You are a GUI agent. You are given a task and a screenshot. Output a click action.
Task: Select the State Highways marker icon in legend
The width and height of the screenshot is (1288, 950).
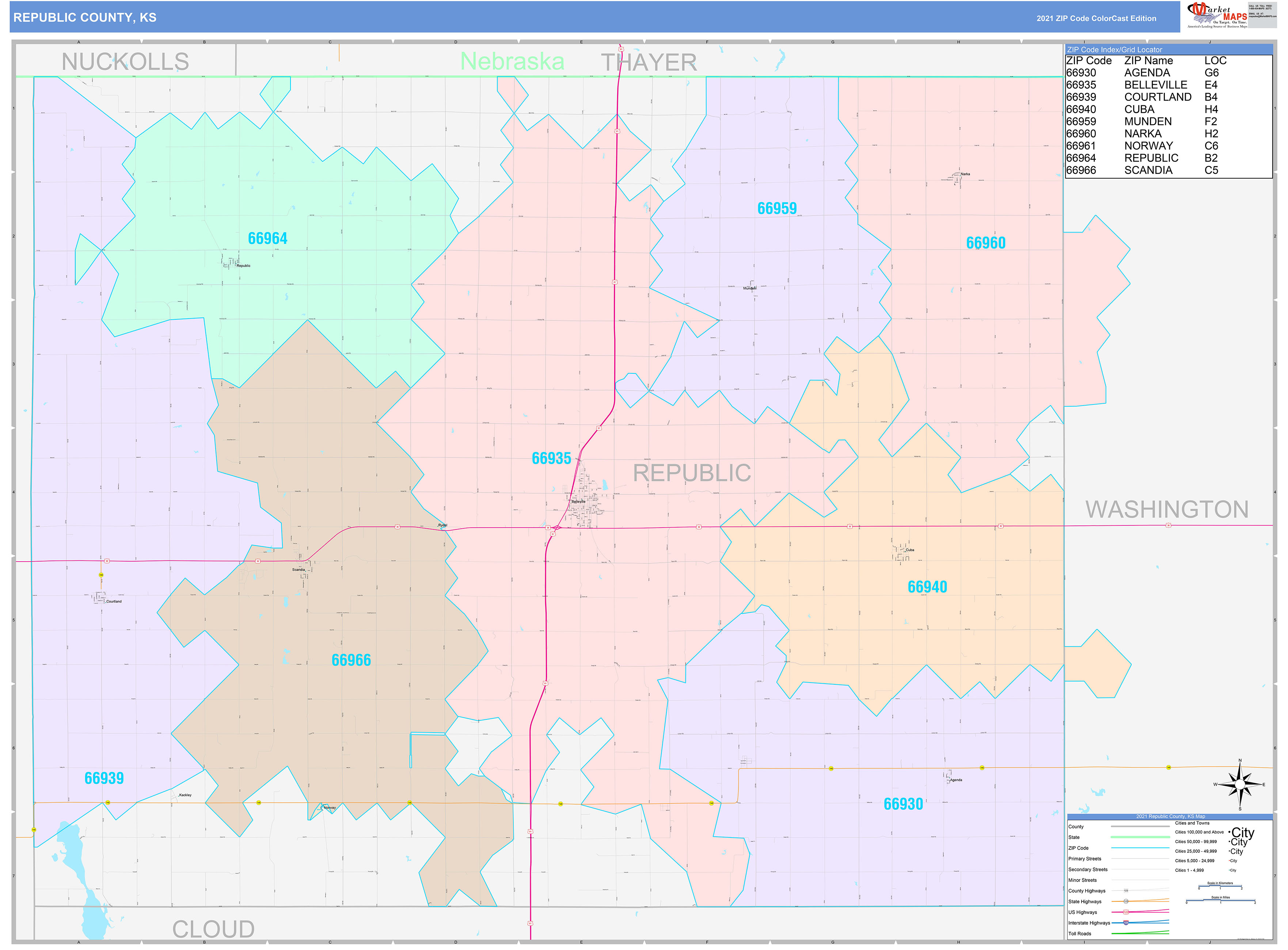click(x=1126, y=902)
